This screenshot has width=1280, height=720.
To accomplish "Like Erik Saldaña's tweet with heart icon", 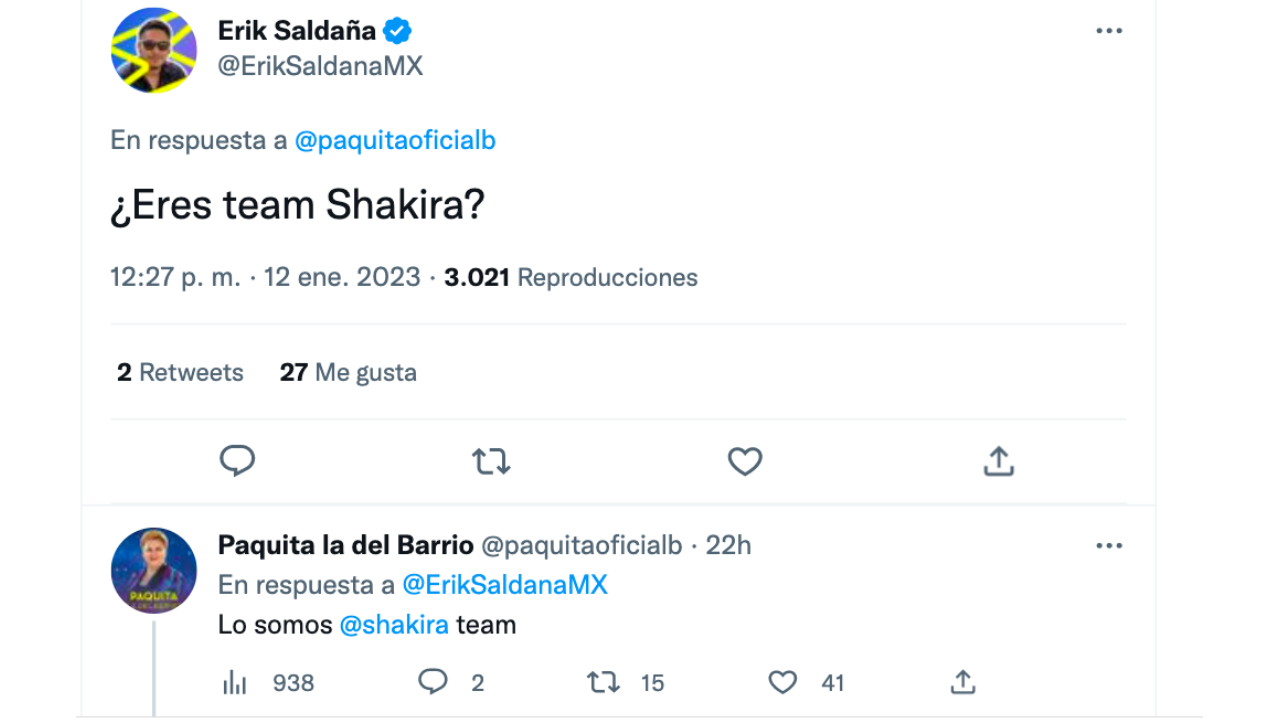I will click(744, 461).
